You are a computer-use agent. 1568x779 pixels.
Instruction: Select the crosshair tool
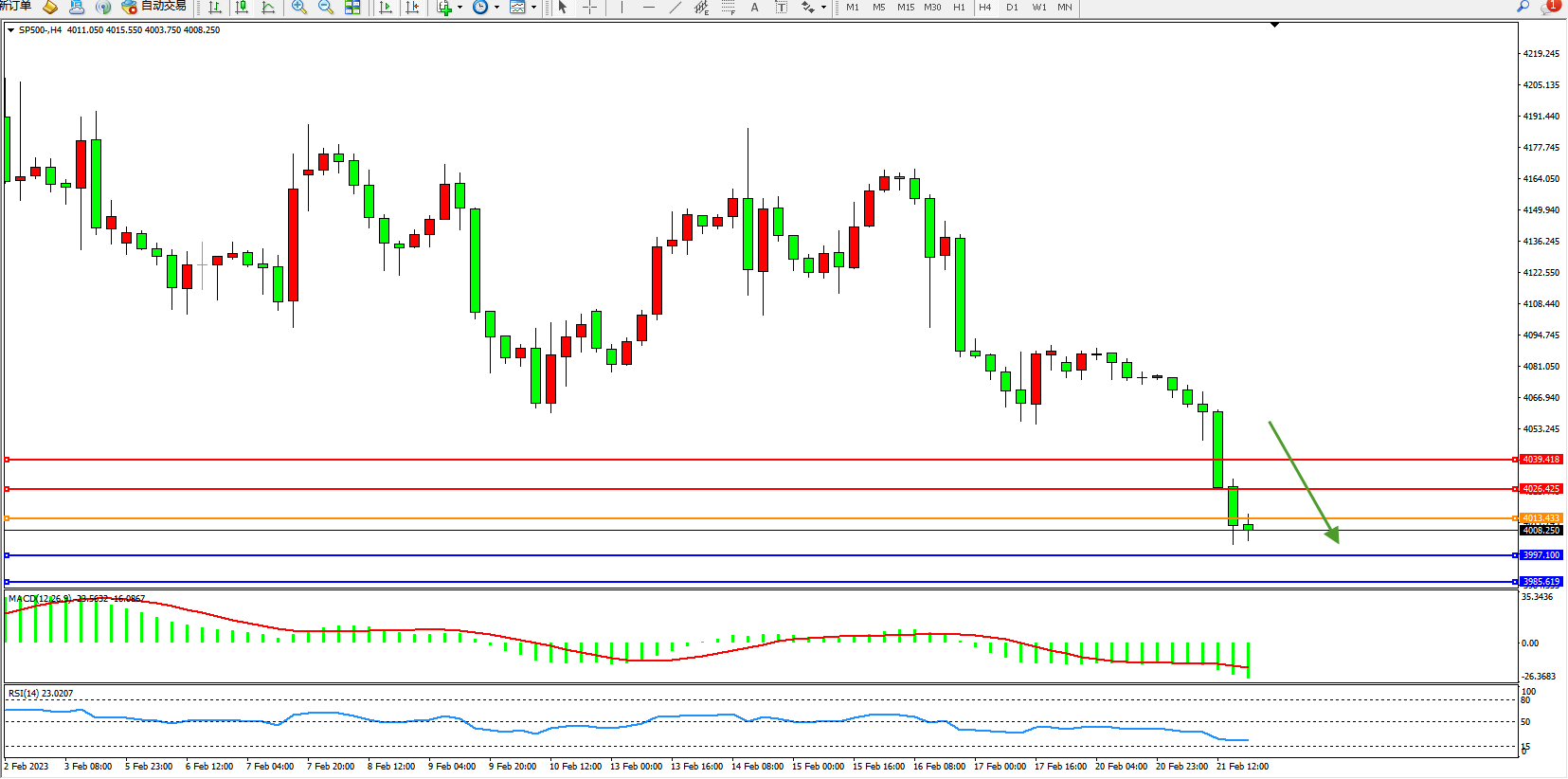(589, 8)
